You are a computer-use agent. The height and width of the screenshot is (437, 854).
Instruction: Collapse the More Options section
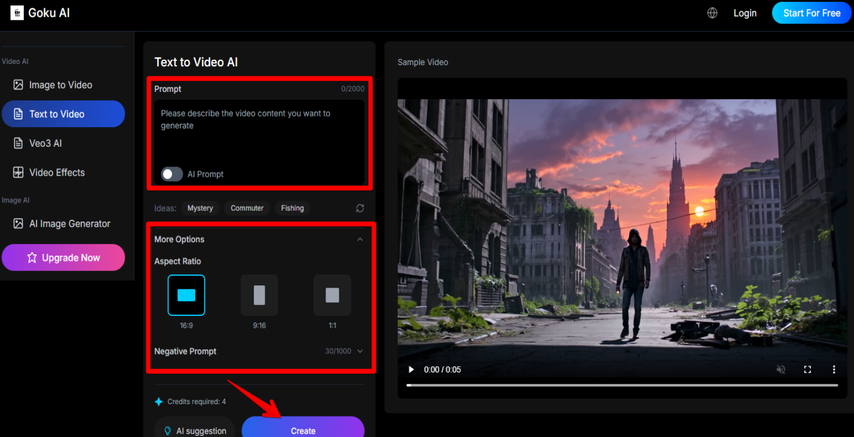(x=360, y=240)
